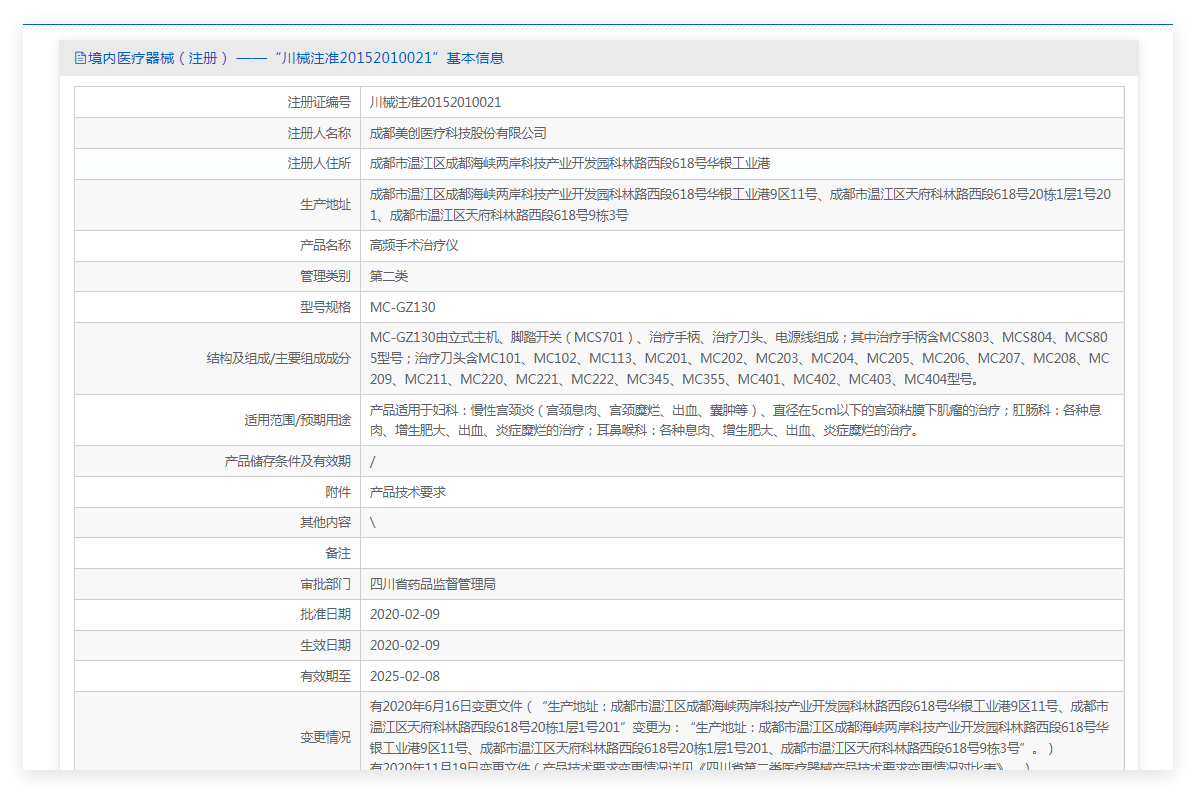Select the 审批部门 label
The height and width of the screenshot is (793, 1196).
point(326,584)
